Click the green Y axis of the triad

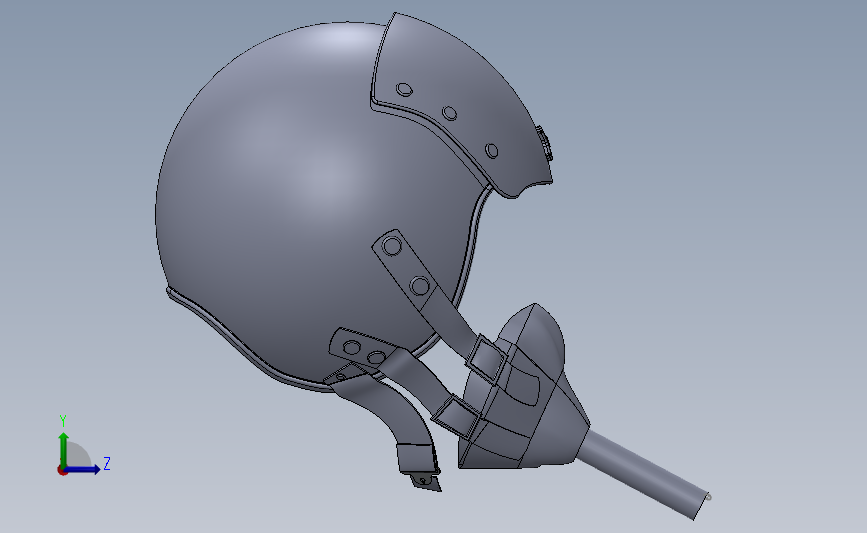click(64, 449)
